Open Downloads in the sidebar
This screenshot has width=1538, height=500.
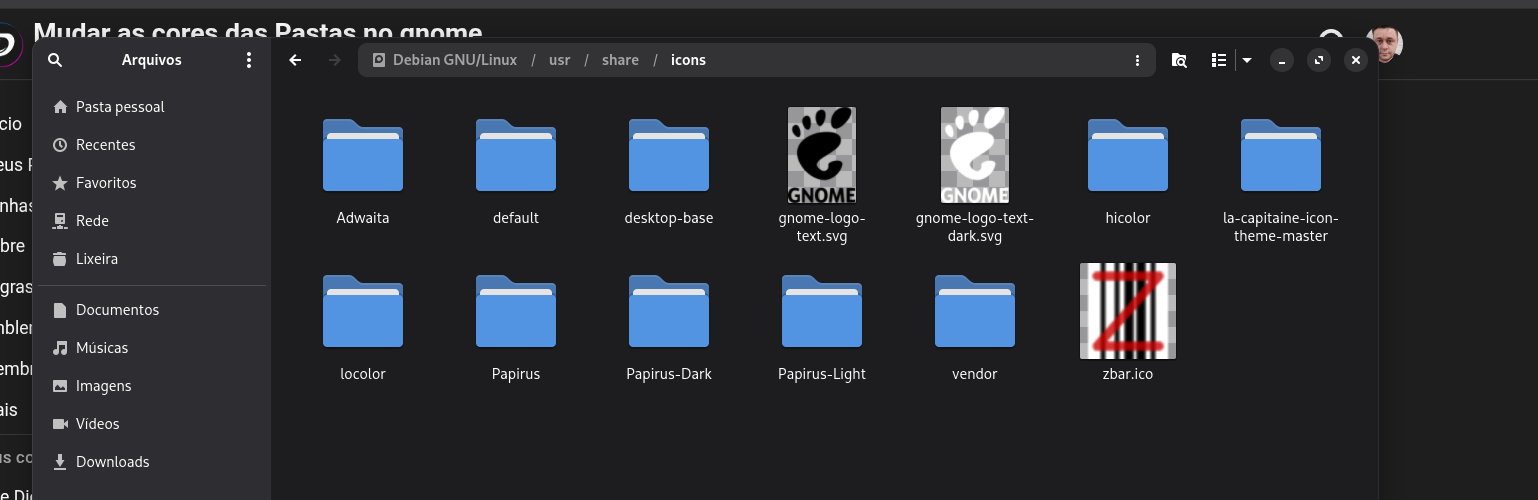(112, 462)
